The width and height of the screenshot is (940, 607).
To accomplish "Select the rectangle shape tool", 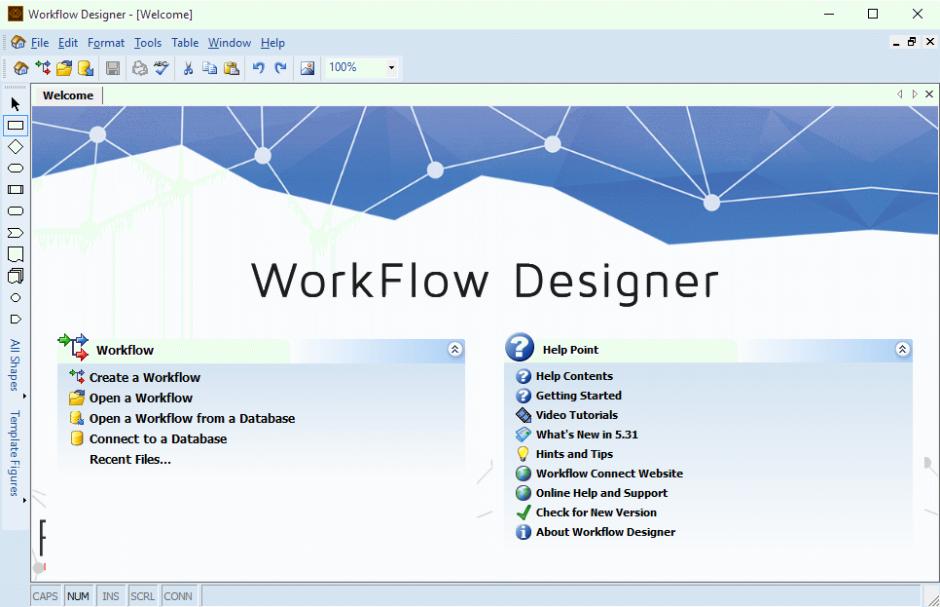I will [16, 125].
